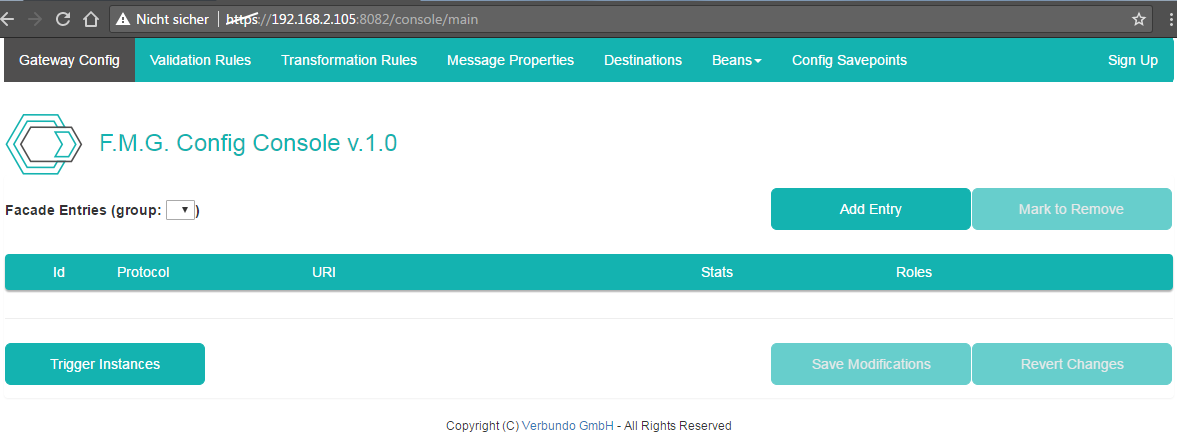Open the Validation Rules tab
Viewport: 1177px width, 440px height.
click(200, 60)
